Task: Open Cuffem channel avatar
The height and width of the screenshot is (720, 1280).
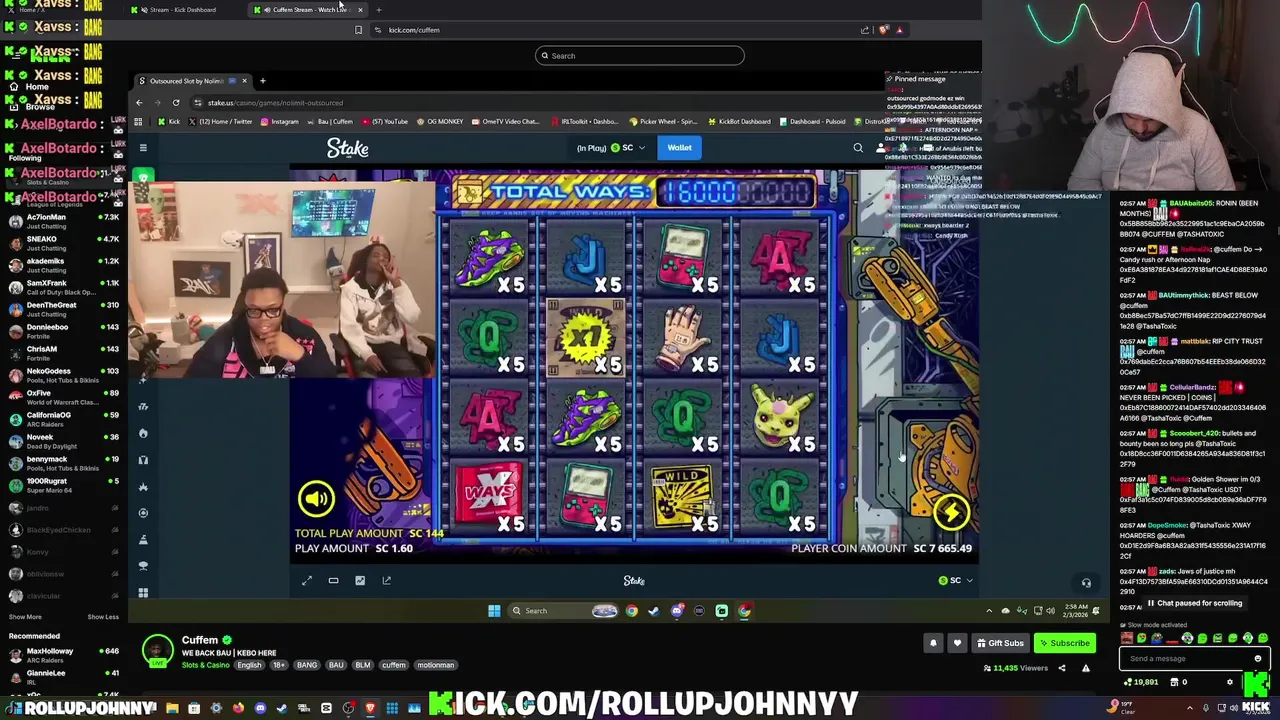Action: (x=157, y=650)
